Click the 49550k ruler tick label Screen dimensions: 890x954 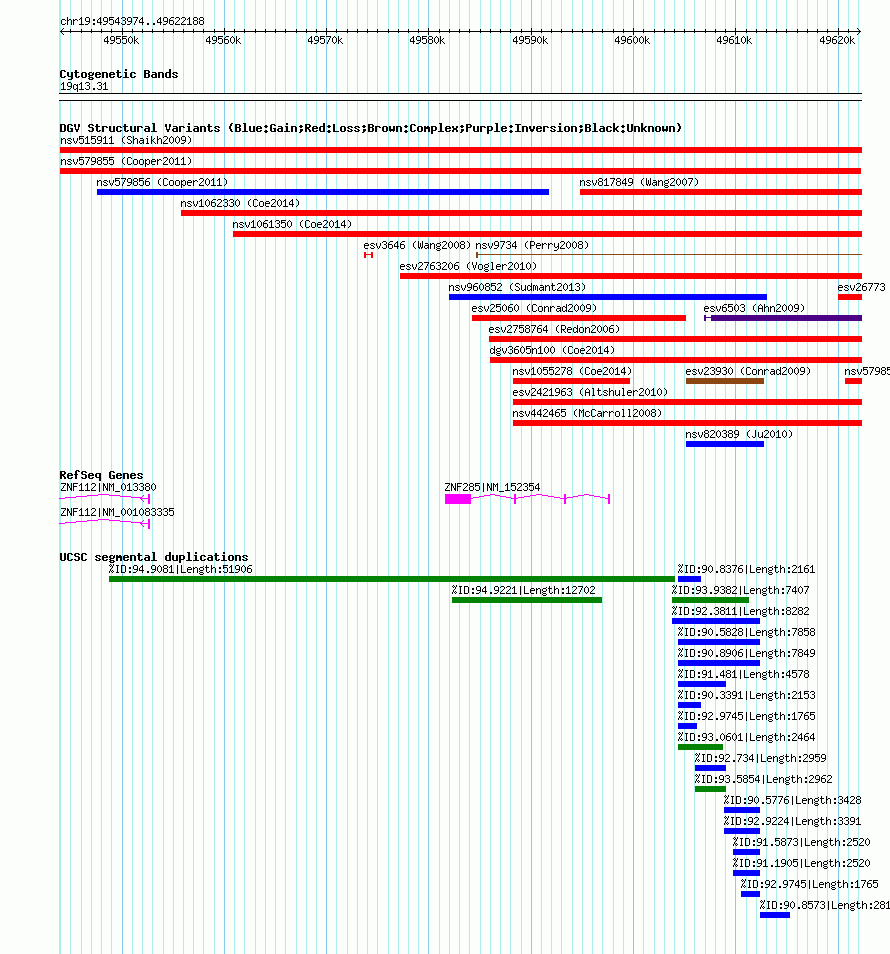tap(120, 40)
